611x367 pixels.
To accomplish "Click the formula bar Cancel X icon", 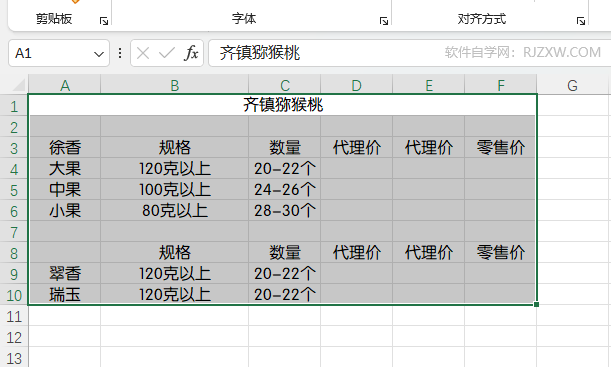I will click(143, 53).
